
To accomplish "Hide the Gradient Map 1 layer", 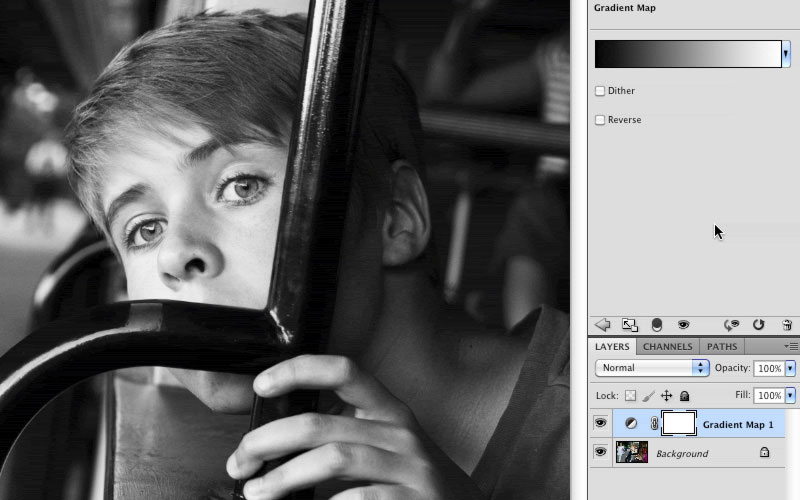I will [x=600, y=424].
